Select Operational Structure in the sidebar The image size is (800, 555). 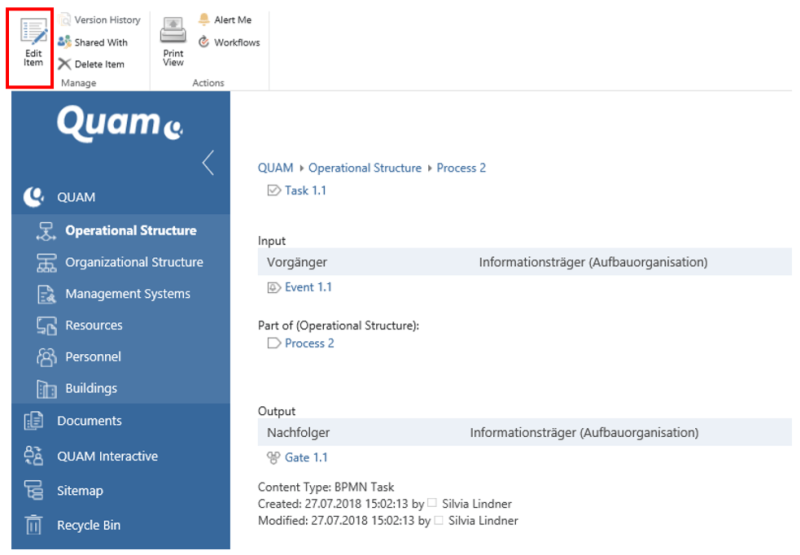pyautogui.click(x=130, y=230)
